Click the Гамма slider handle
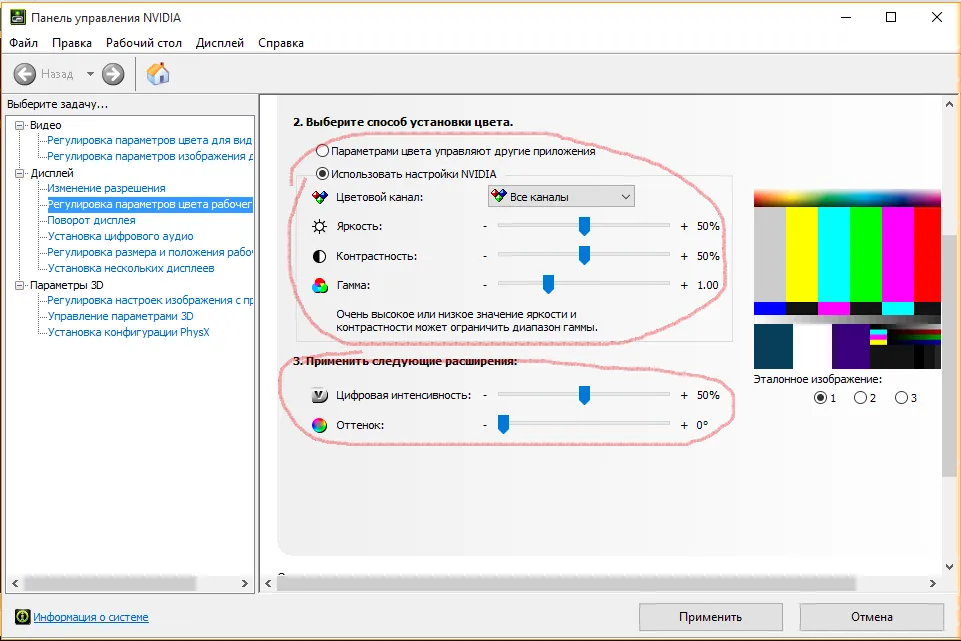This screenshot has width=961, height=641. (x=549, y=284)
